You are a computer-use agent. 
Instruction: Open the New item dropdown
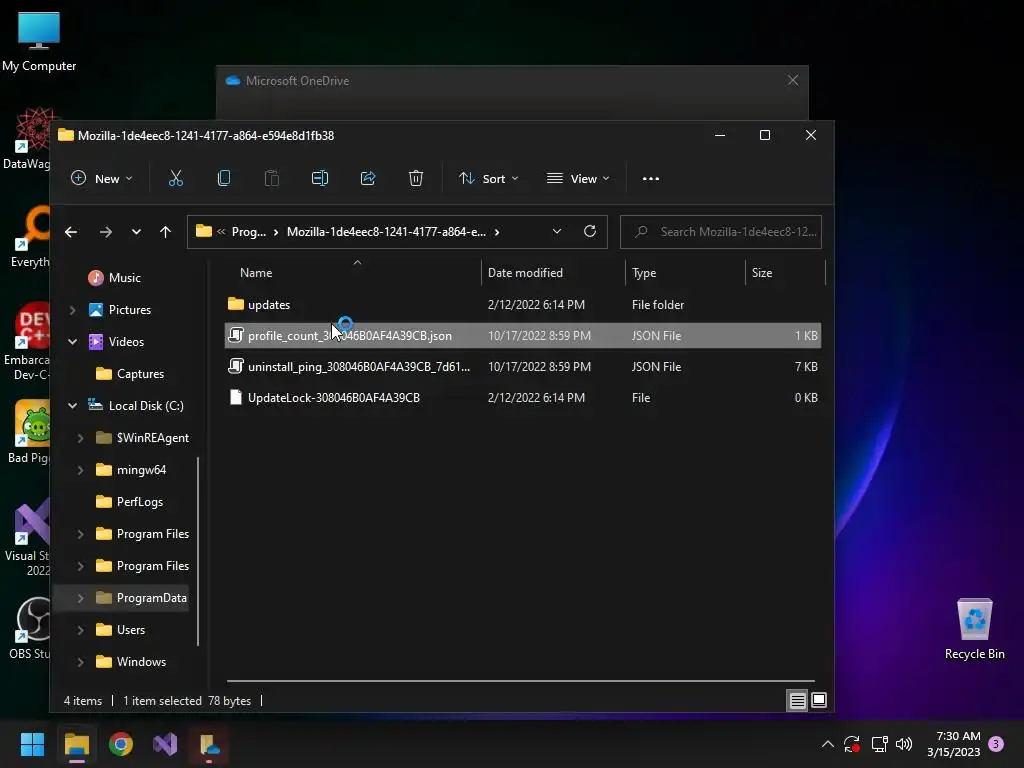point(102,178)
